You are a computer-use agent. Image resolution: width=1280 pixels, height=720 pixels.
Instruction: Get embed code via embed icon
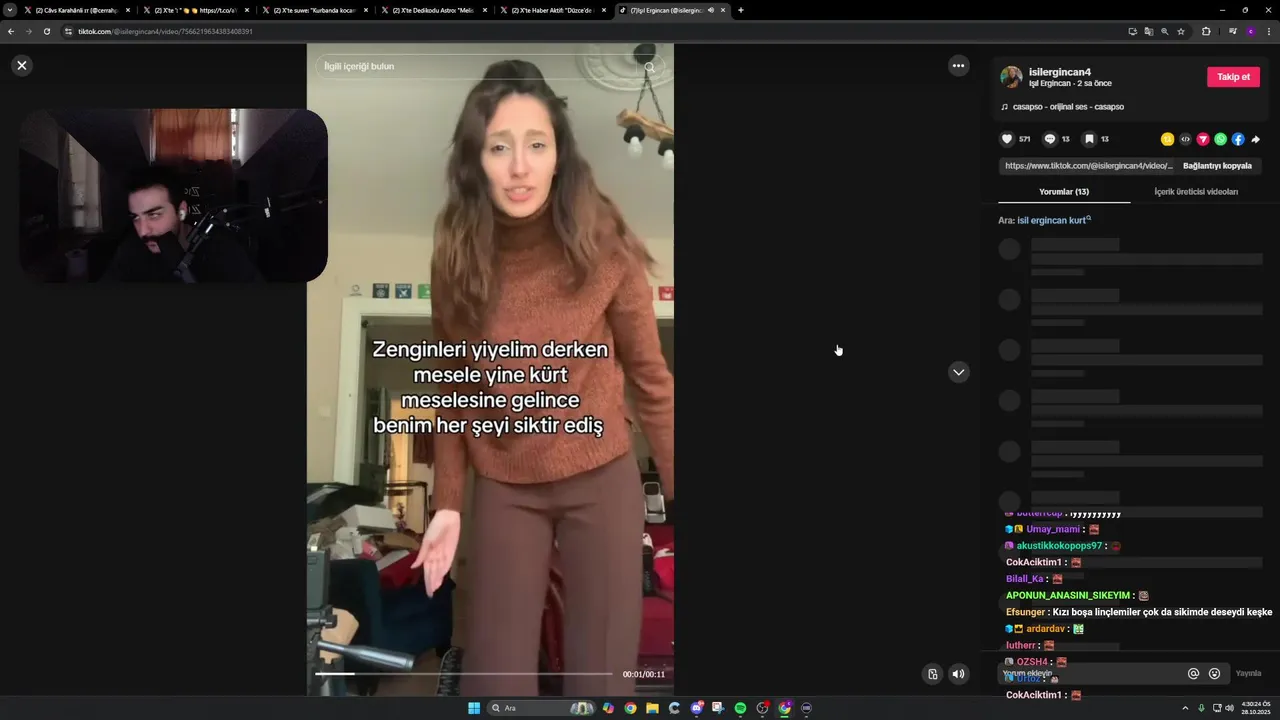click(x=1185, y=139)
